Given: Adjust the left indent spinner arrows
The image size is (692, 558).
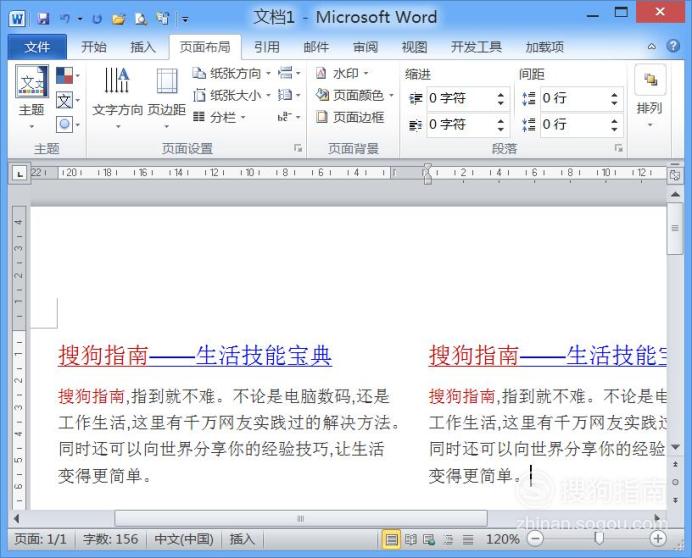Looking at the screenshot, I should [x=501, y=98].
